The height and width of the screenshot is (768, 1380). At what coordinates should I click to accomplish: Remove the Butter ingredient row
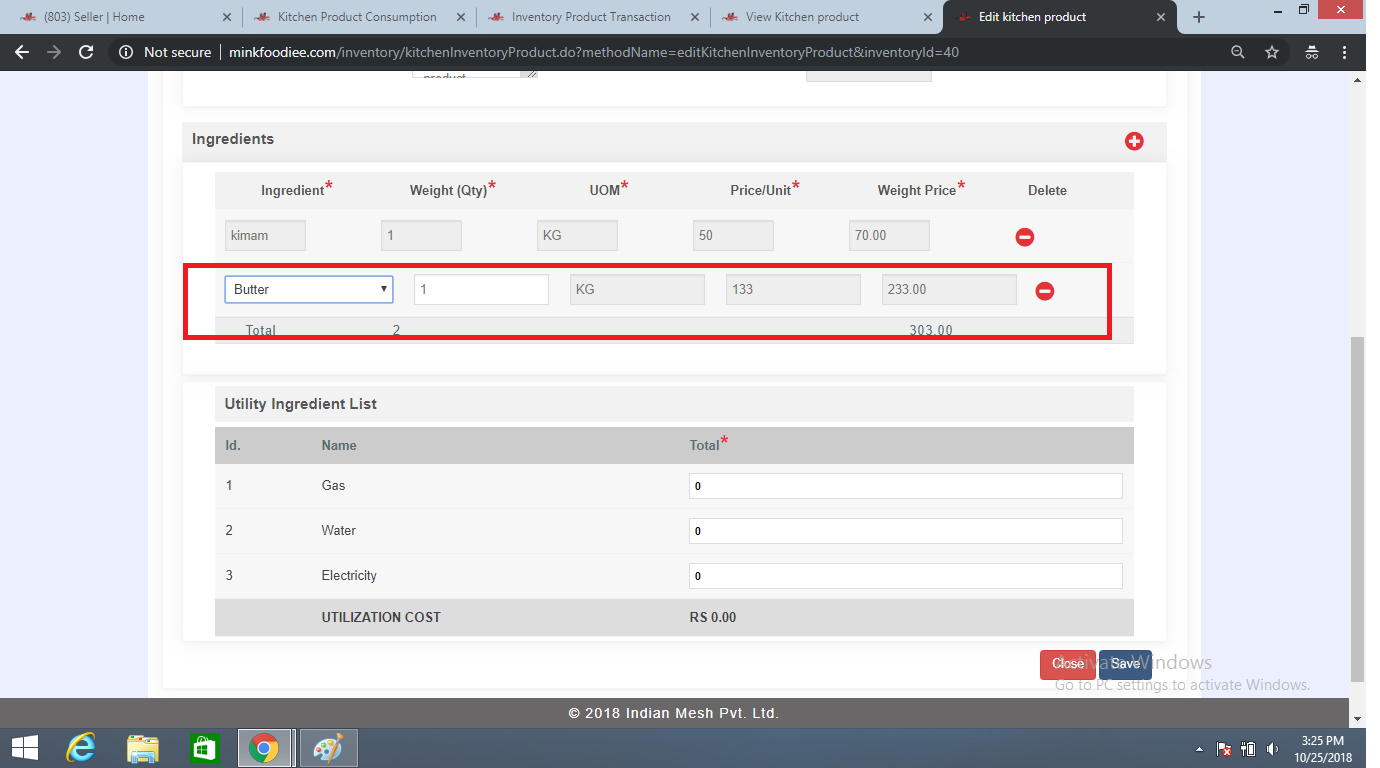pyautogui.click(x=1044, y=291)
